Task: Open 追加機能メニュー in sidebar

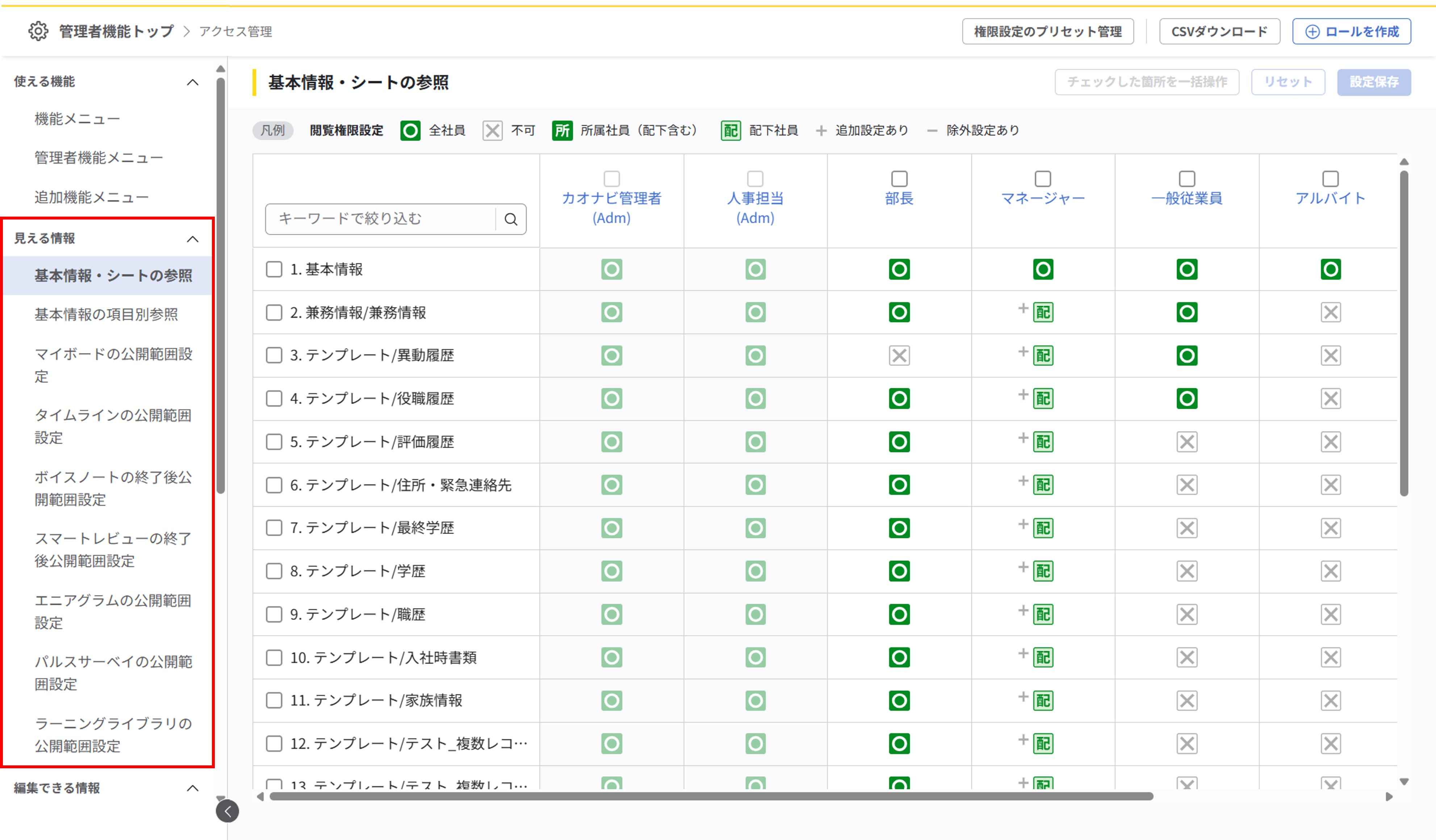Action: pos(91,197)
